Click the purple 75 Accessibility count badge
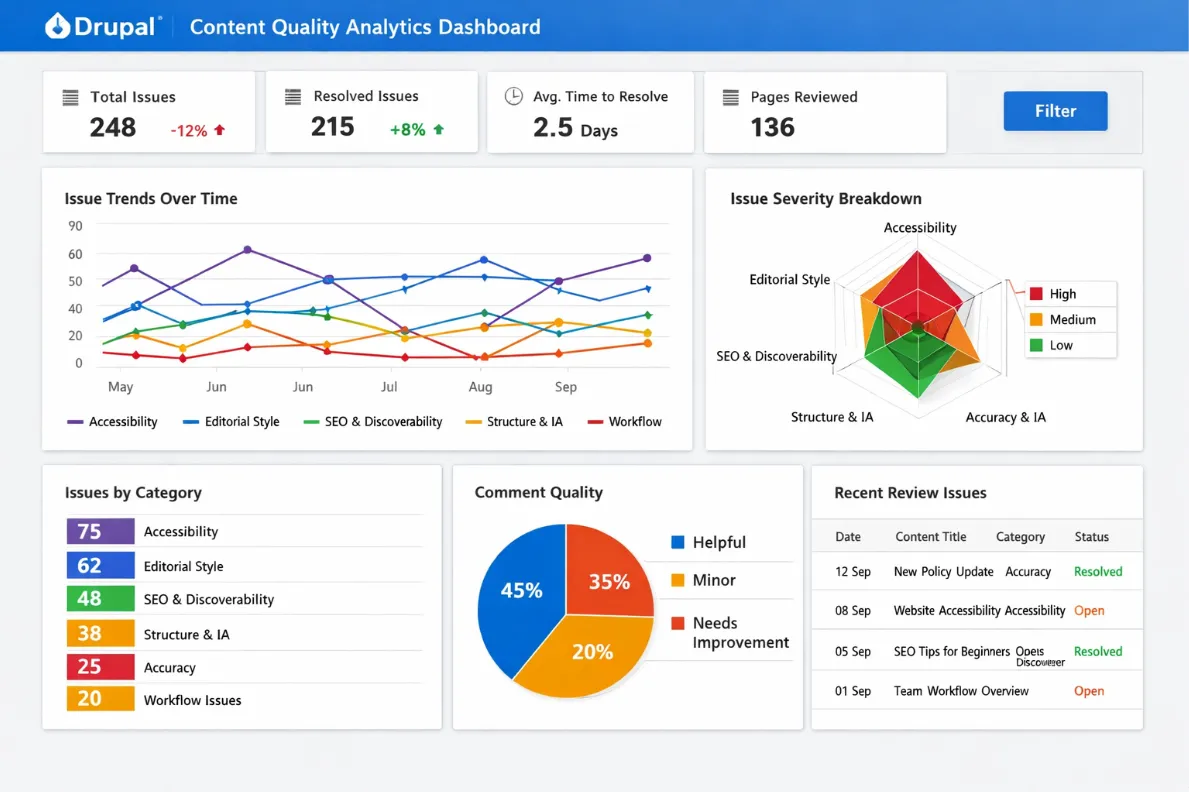This screenshot has height=792, width=1189. 100,531
